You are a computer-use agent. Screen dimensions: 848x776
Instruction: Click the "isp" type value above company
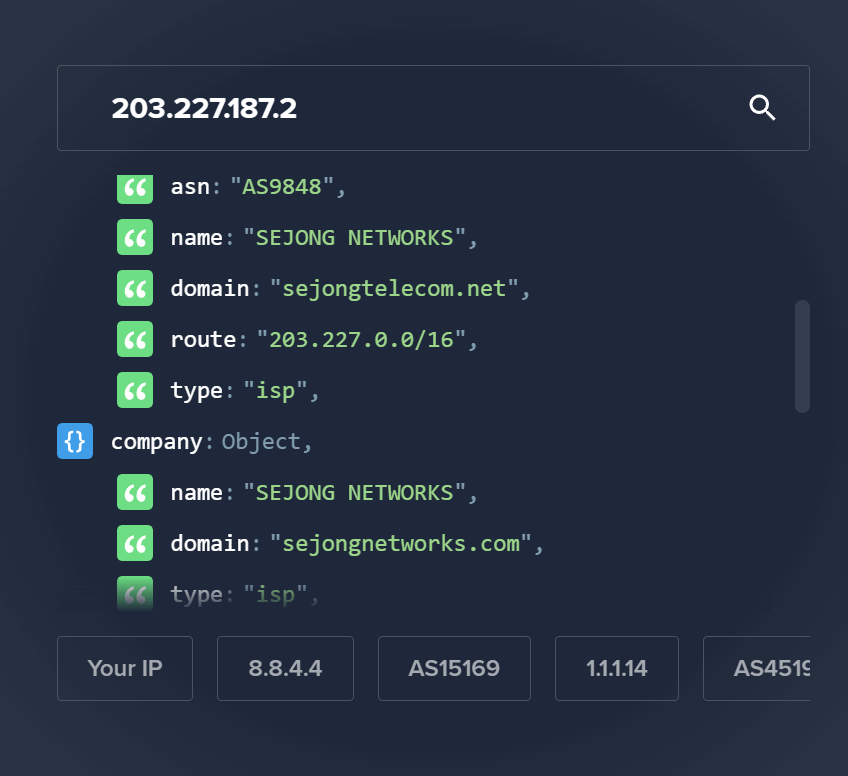(275, 390)
